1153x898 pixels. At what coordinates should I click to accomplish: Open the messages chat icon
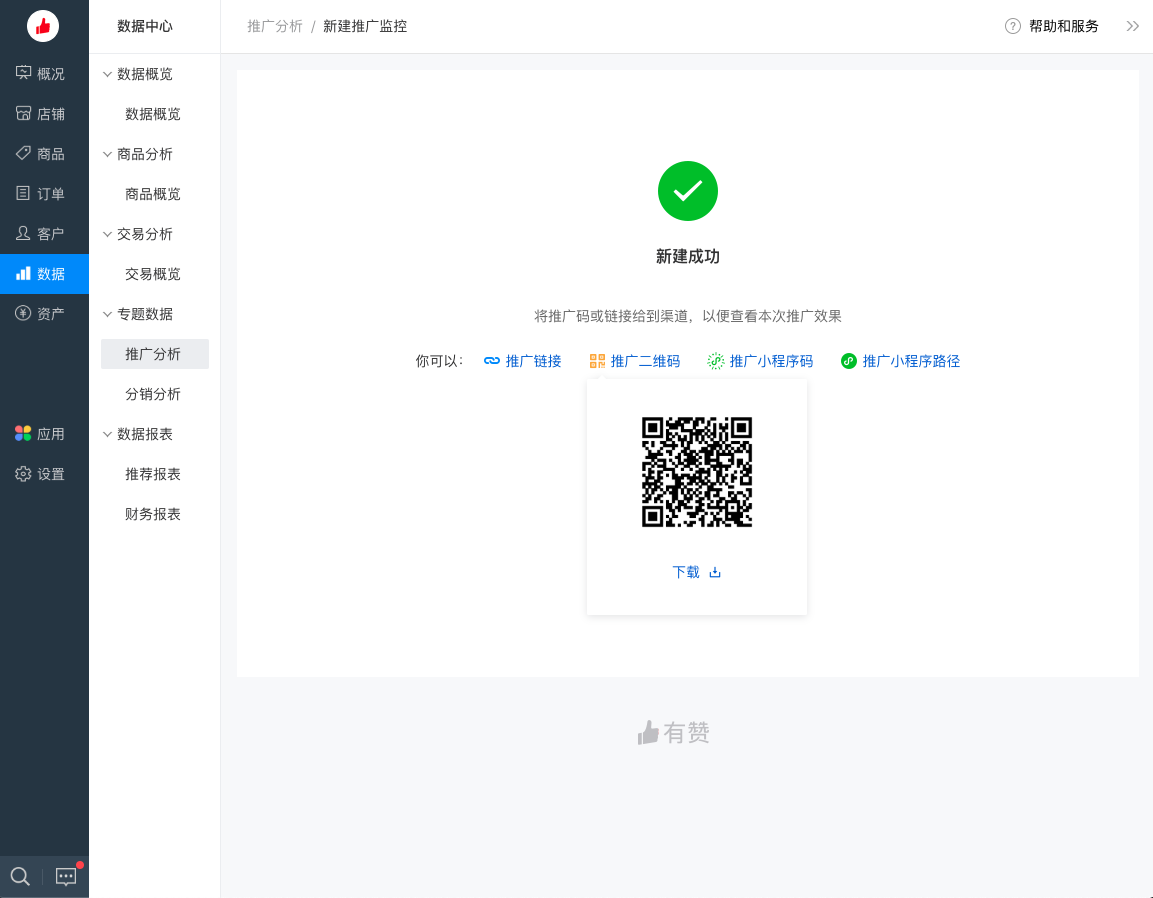click(66, 877)
